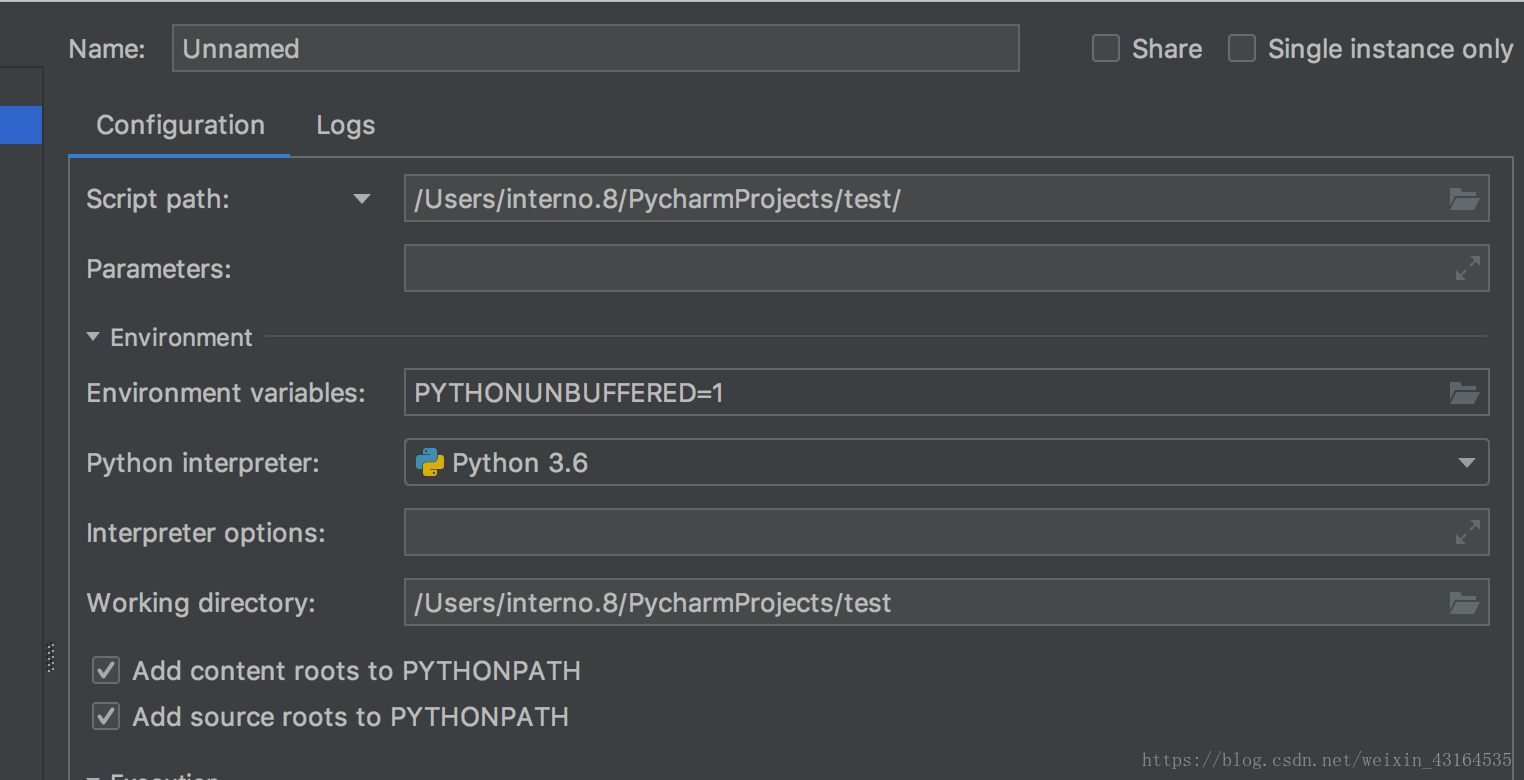Open the Python interpreter dropdown
This screenshot has width=1524, height=780.
point(1466,462)
